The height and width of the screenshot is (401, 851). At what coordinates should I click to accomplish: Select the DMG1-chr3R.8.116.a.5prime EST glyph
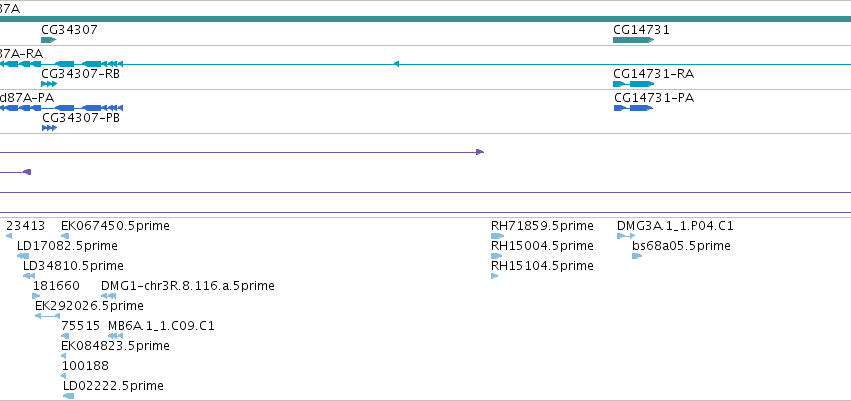tap(109, 296)
